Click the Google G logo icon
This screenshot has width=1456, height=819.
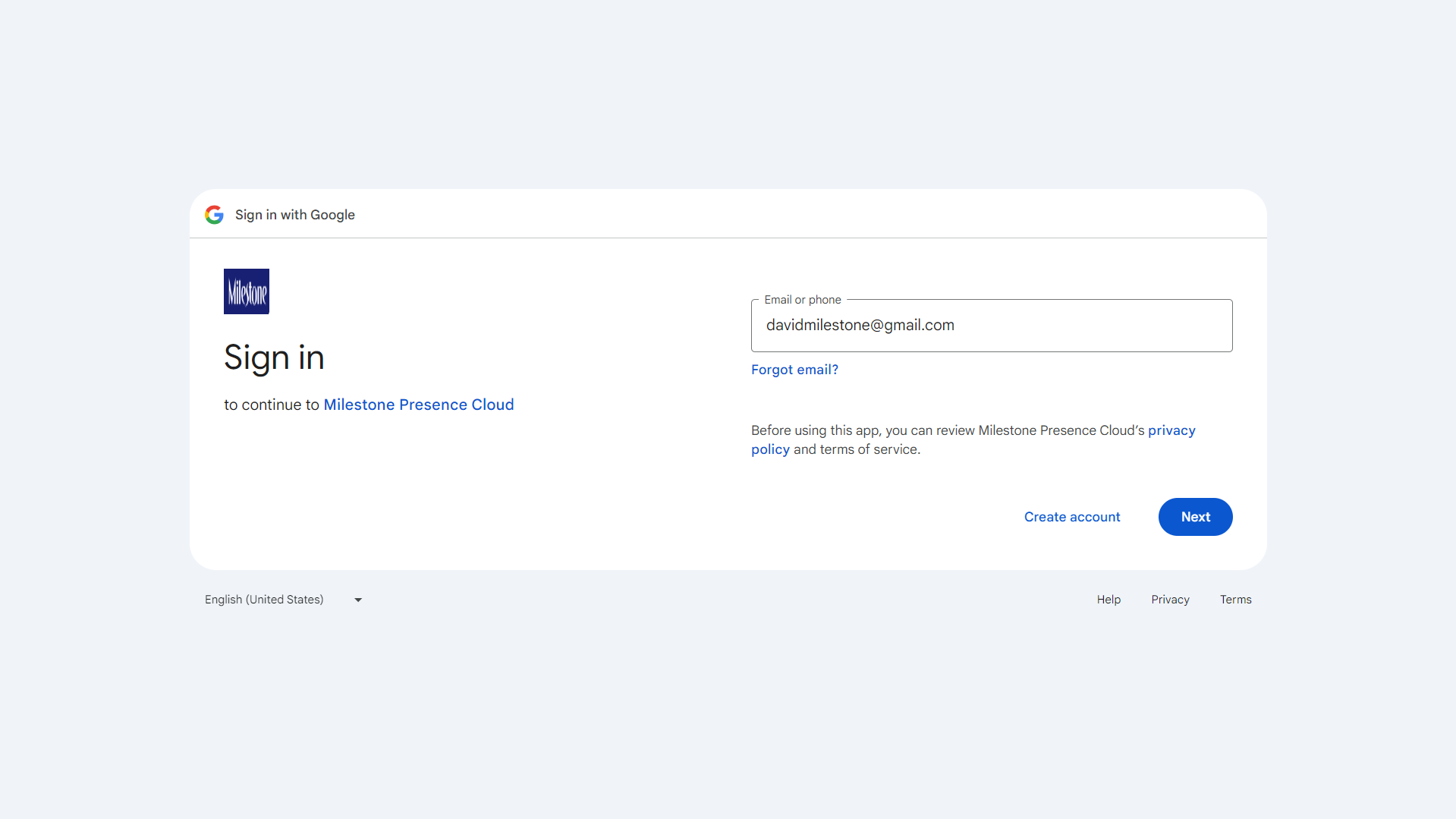214,215
